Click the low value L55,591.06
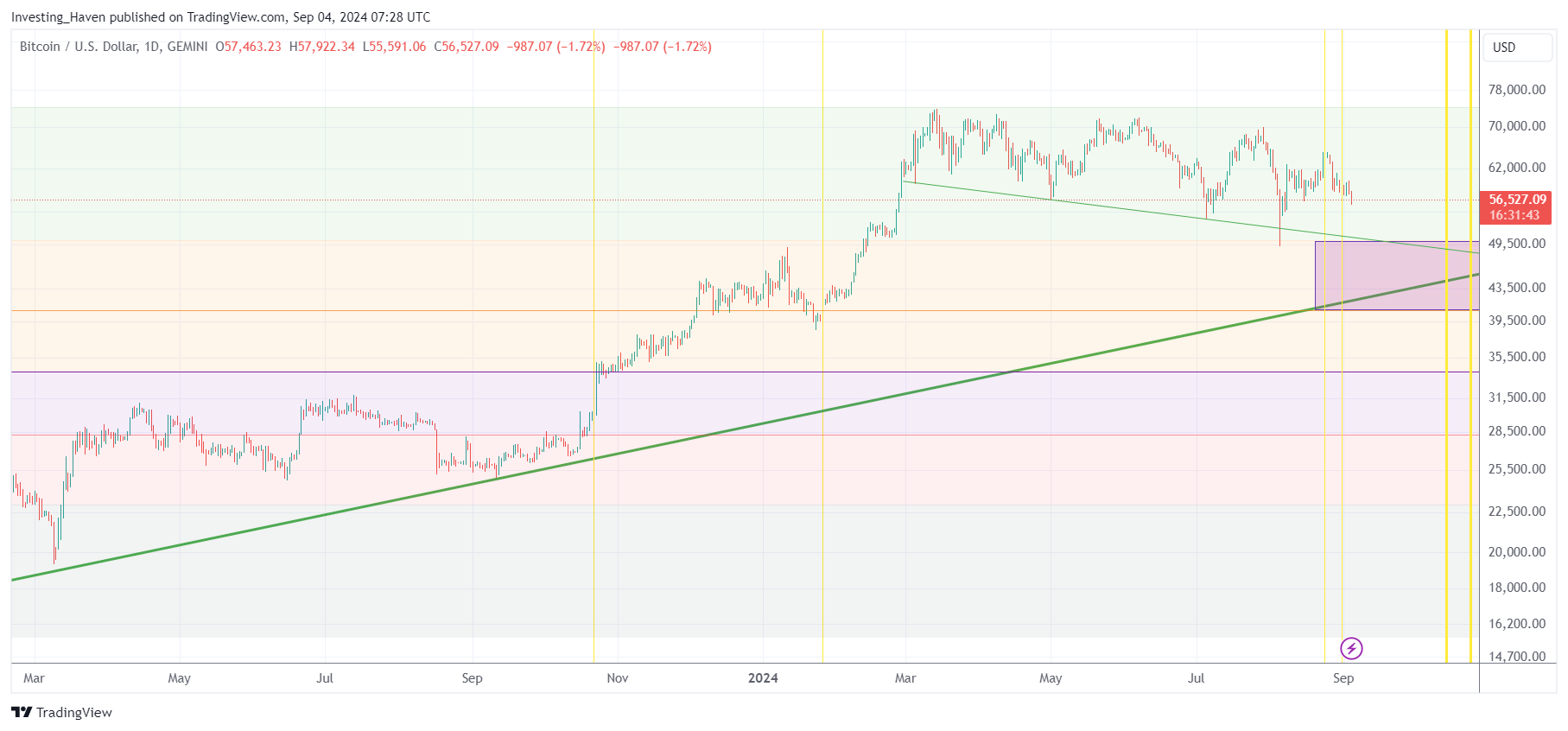This screenshot has width=1568, height=731. click(394, 47)
